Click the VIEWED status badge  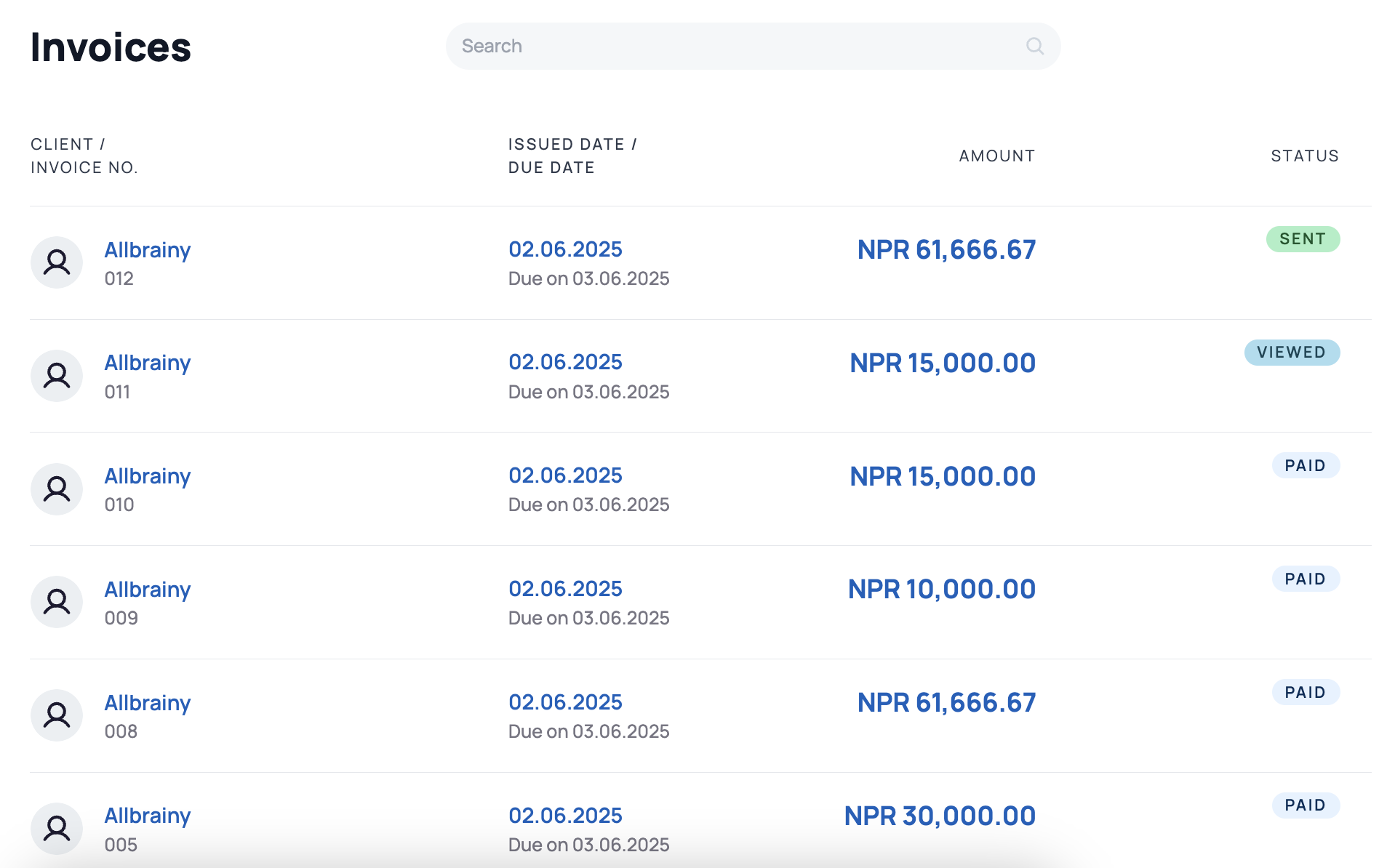pyautogui.click(x=1292, y=353)
